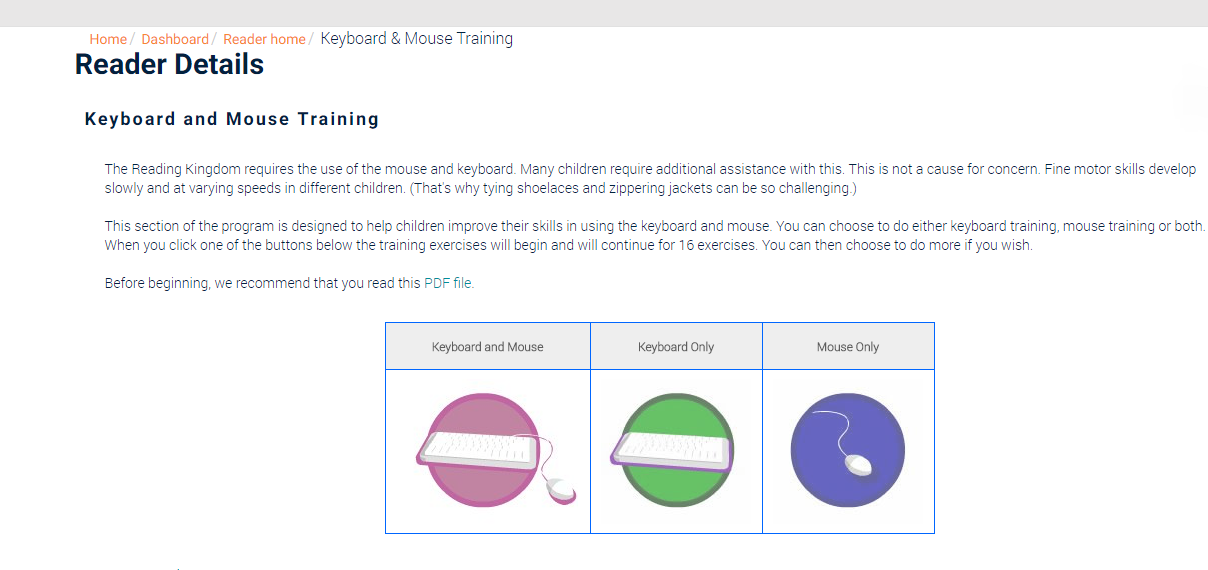Screen dimensions: 1208x570
Task: Select the "Mouse Only" column header
Action: tap(848, 347)
